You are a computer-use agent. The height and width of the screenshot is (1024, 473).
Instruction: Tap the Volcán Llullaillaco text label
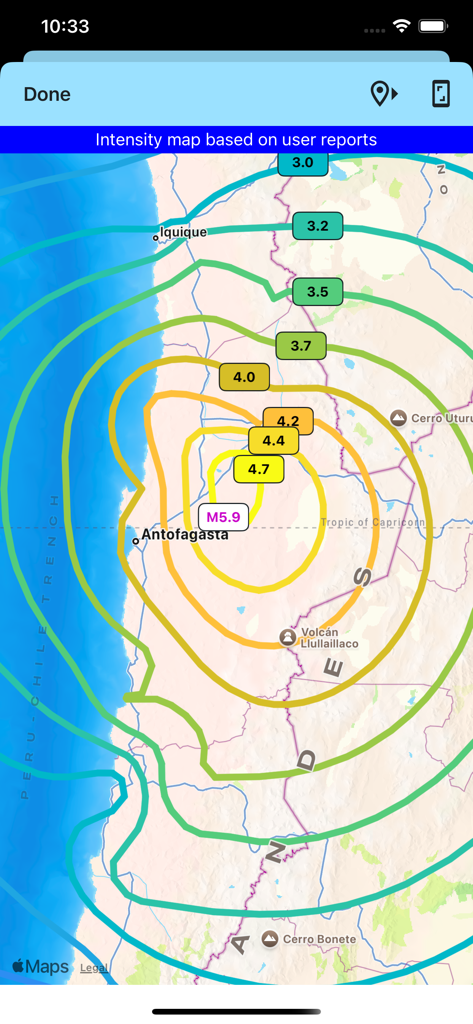tap(330, 639)
